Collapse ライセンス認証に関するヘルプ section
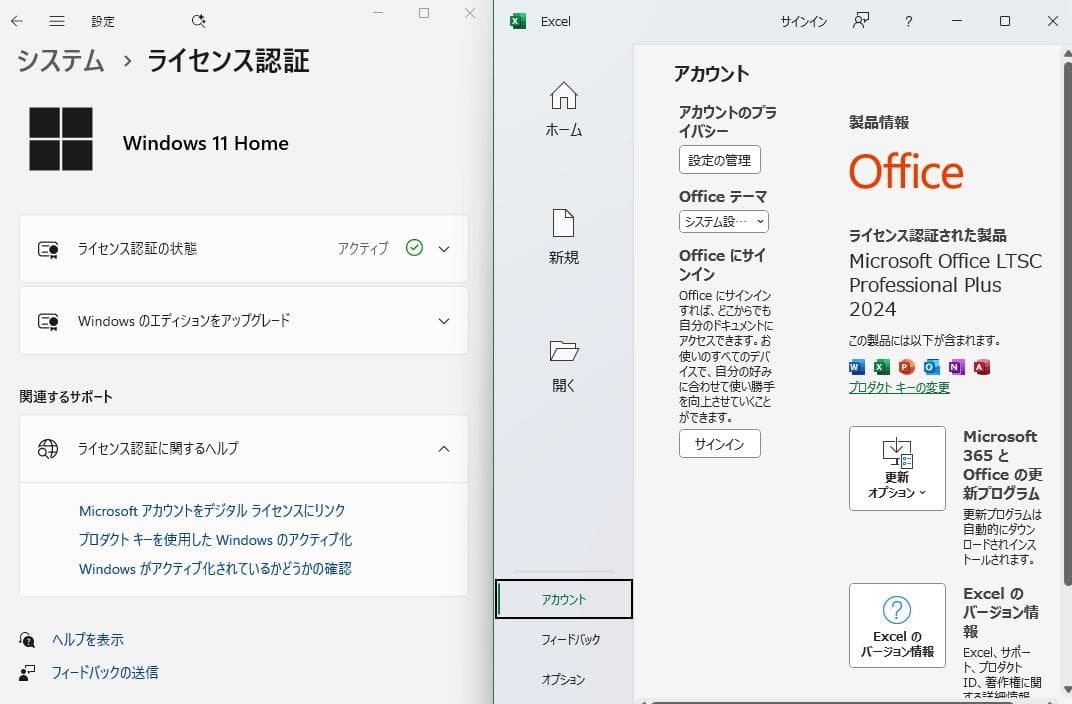The width and height of the screenshot is (1072, 704). (443, 449)
